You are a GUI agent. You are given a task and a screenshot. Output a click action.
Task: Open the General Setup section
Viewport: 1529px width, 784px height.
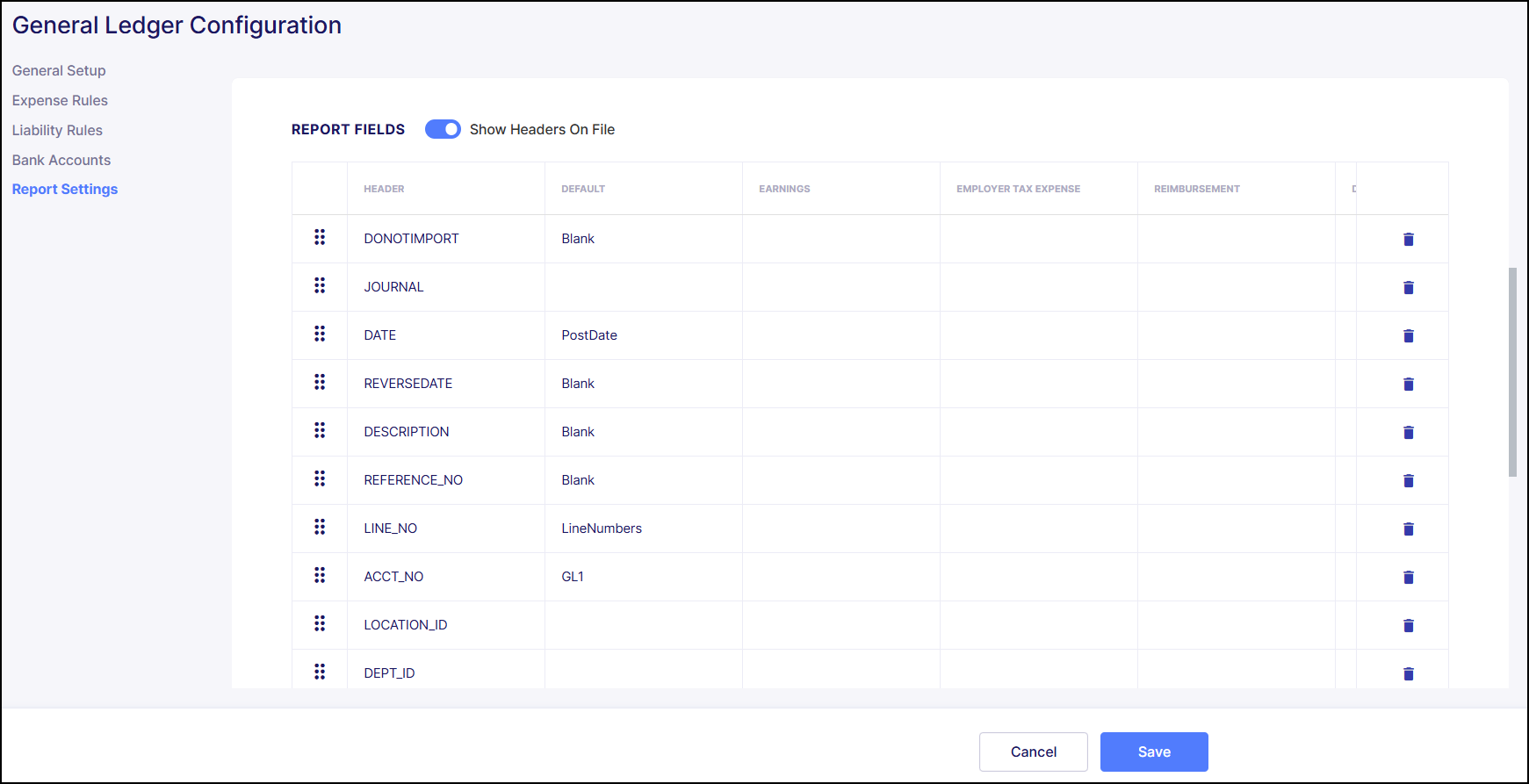[59, 70]
